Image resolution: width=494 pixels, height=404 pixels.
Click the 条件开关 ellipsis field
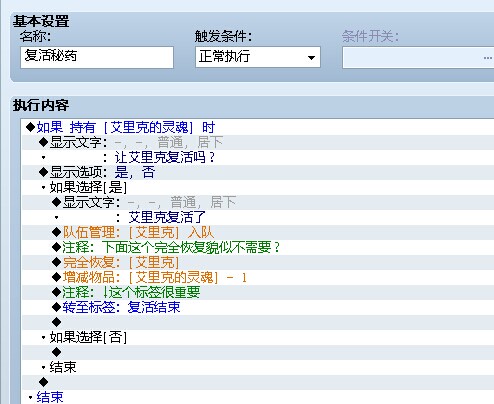point(418,58)
